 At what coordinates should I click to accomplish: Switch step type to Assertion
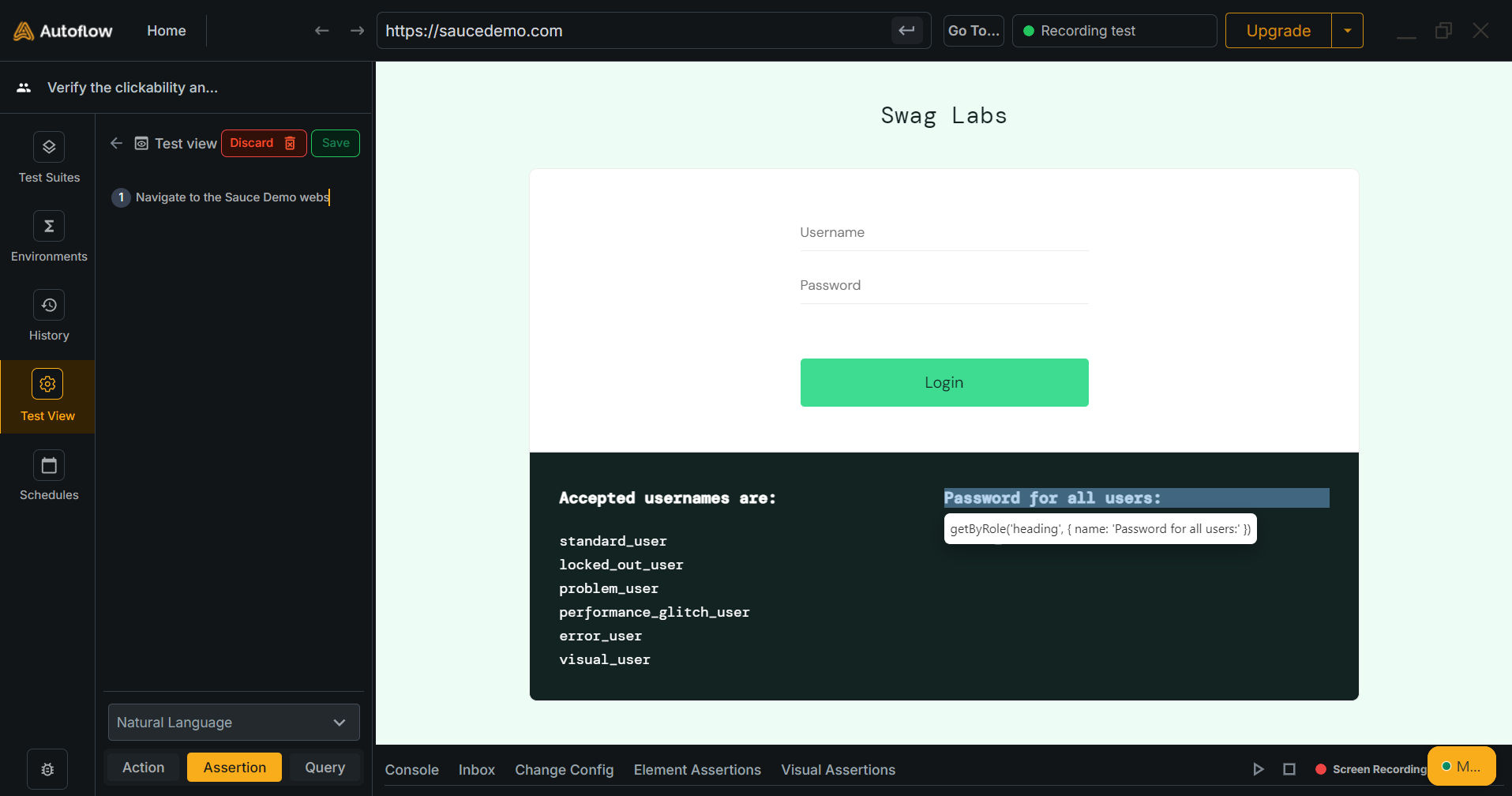[234, 768]
